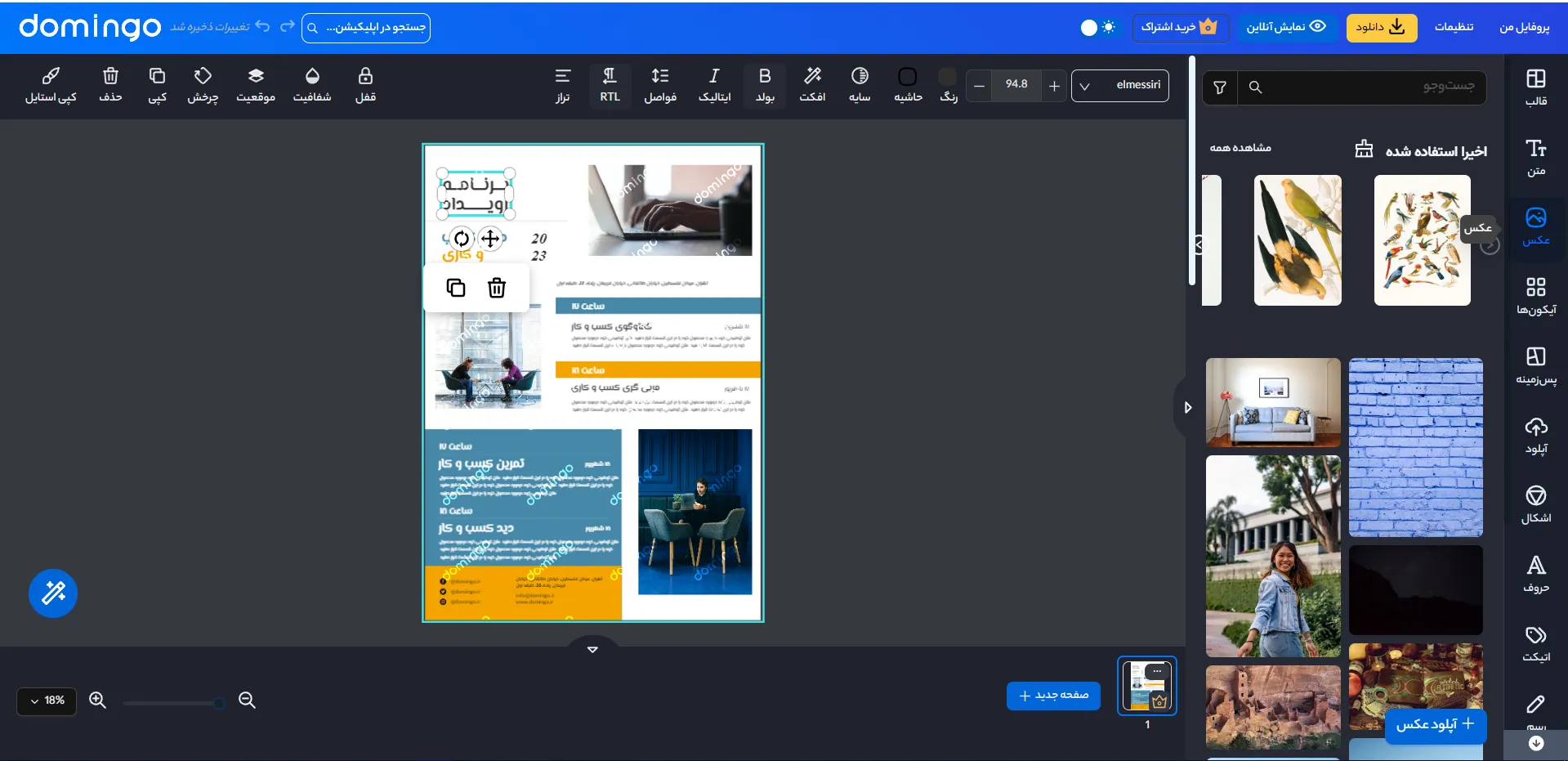Screen dimensions: 1568x761
Task: Open the متن text panel
Action: 1535,158
